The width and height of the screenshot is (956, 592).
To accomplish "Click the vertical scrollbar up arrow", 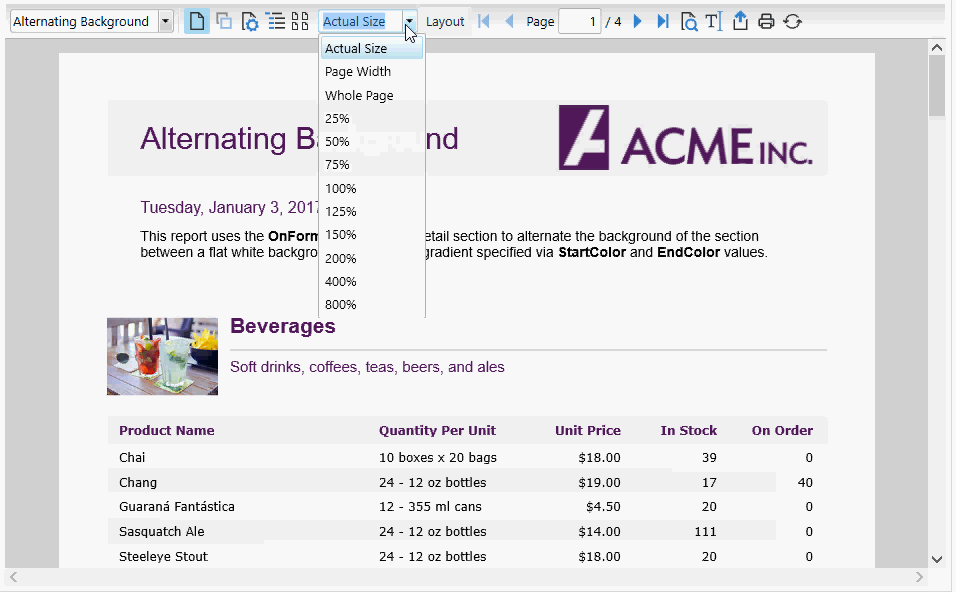I will pyautogui.click(x=937, y=48).
